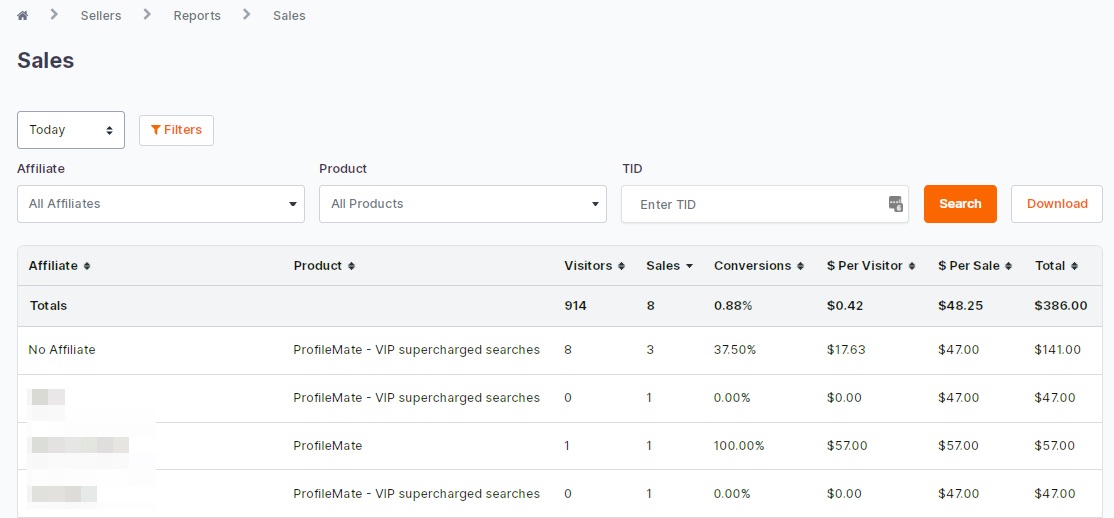Sort table by Conversions column
The height and width of the screenshot is (518, 1114).
tap(759, 266)
